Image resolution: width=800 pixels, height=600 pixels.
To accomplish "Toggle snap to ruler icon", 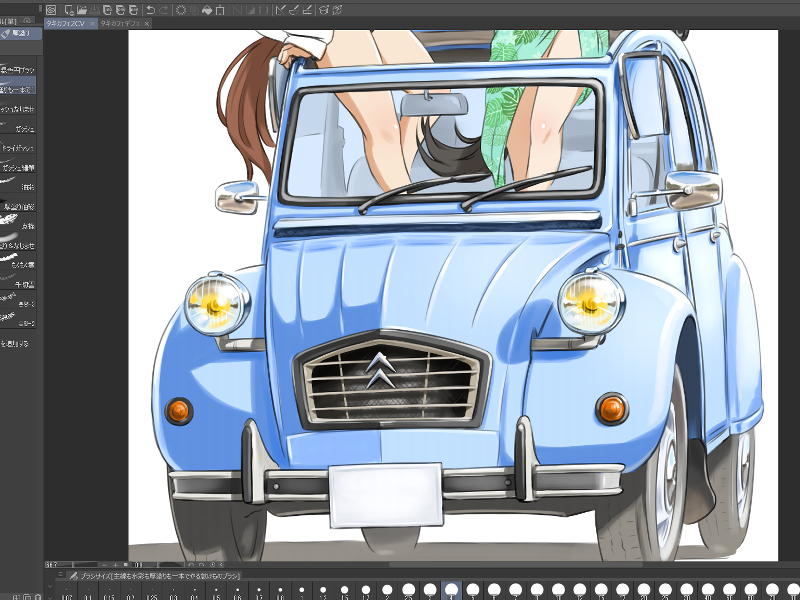I will tap(280, 10).
